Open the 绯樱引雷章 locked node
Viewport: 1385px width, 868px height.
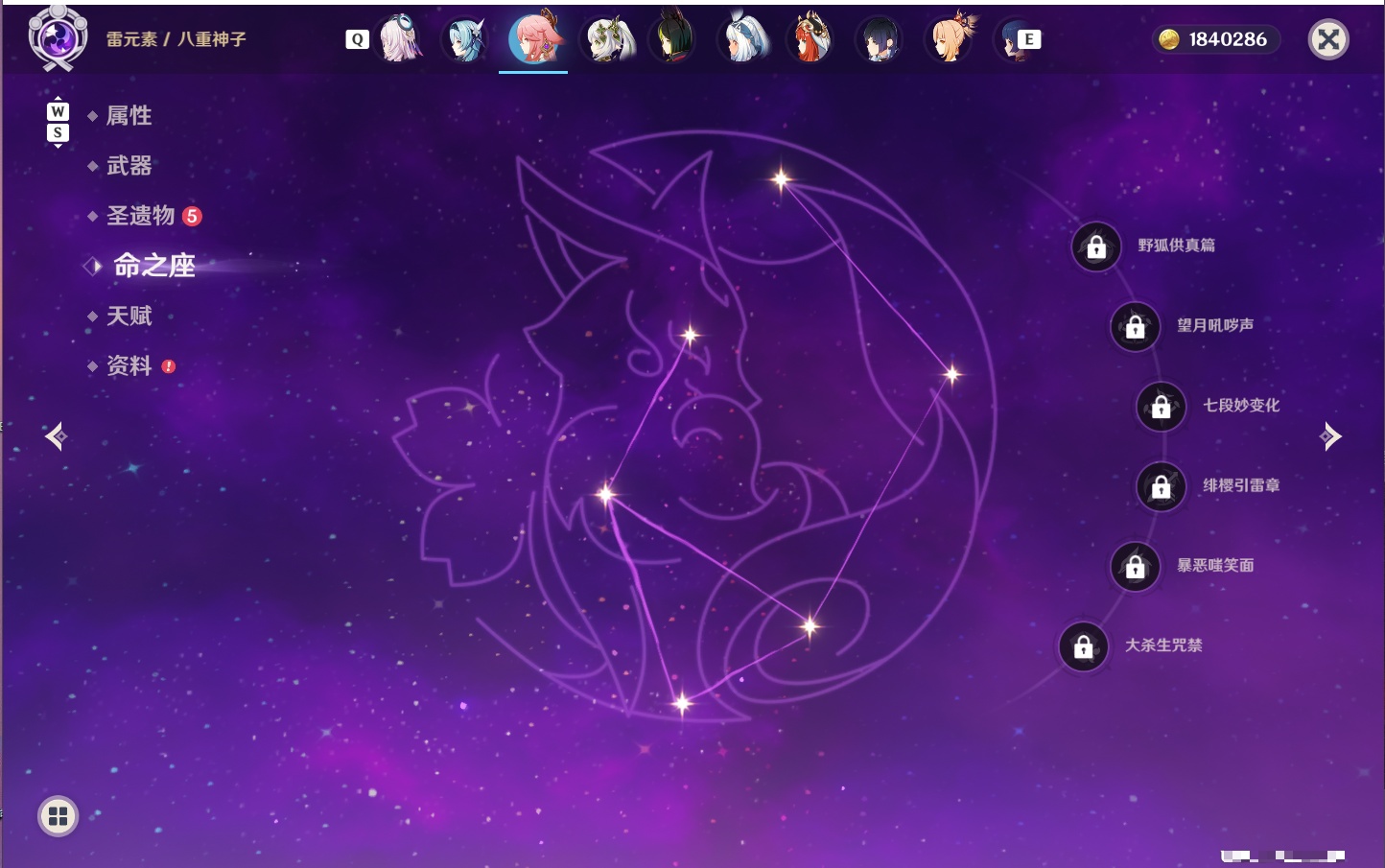1161,486
